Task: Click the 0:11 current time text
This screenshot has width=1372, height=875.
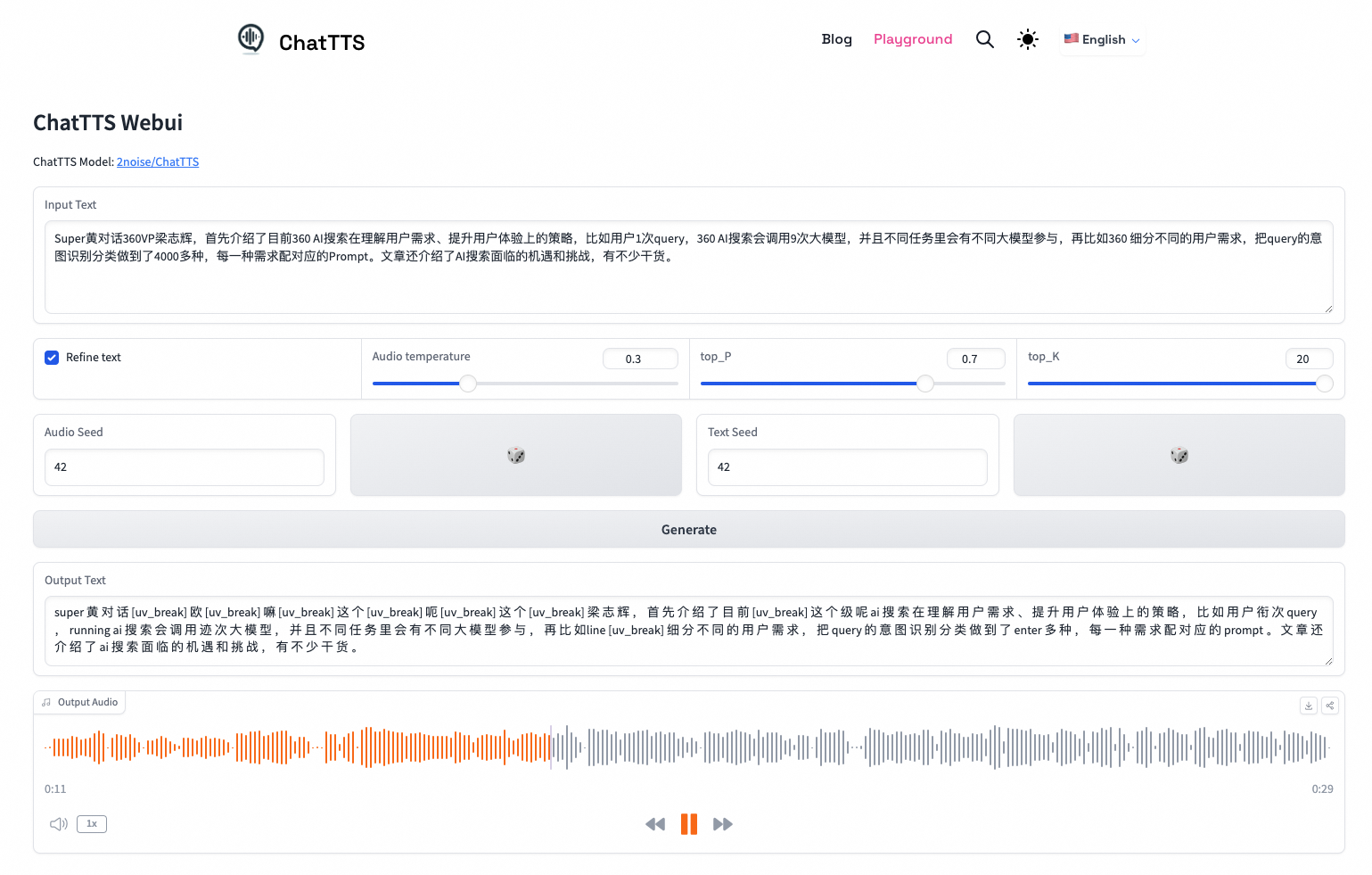Action: (x=55, y=789)
